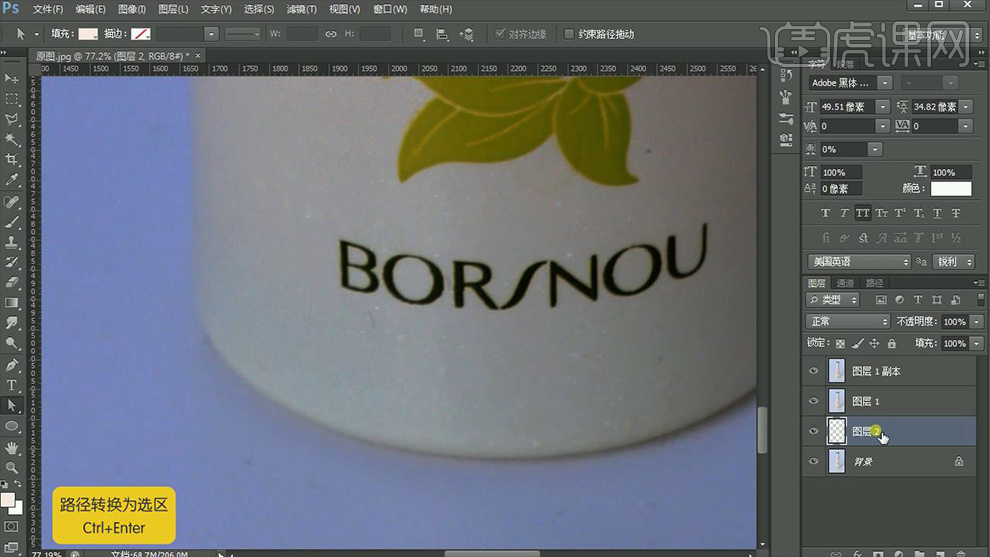Viewport: 990px width, 557px height.
Task: Click the foreground color swatch
Action: point(8,501)
